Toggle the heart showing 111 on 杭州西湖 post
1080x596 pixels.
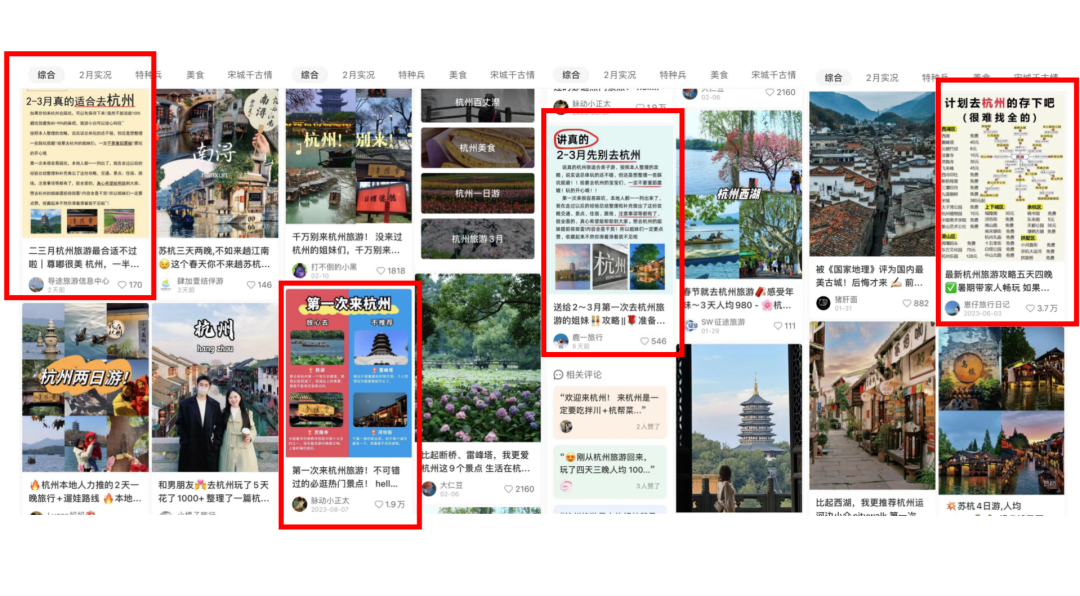point(780,326)
